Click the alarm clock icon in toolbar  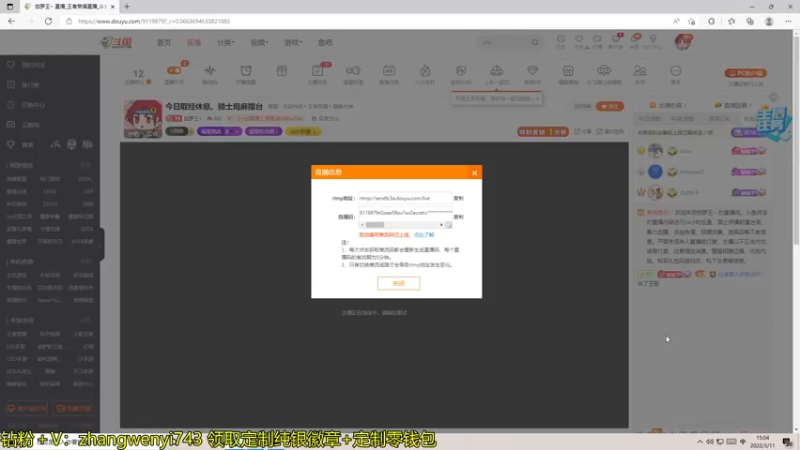(246, 70)
